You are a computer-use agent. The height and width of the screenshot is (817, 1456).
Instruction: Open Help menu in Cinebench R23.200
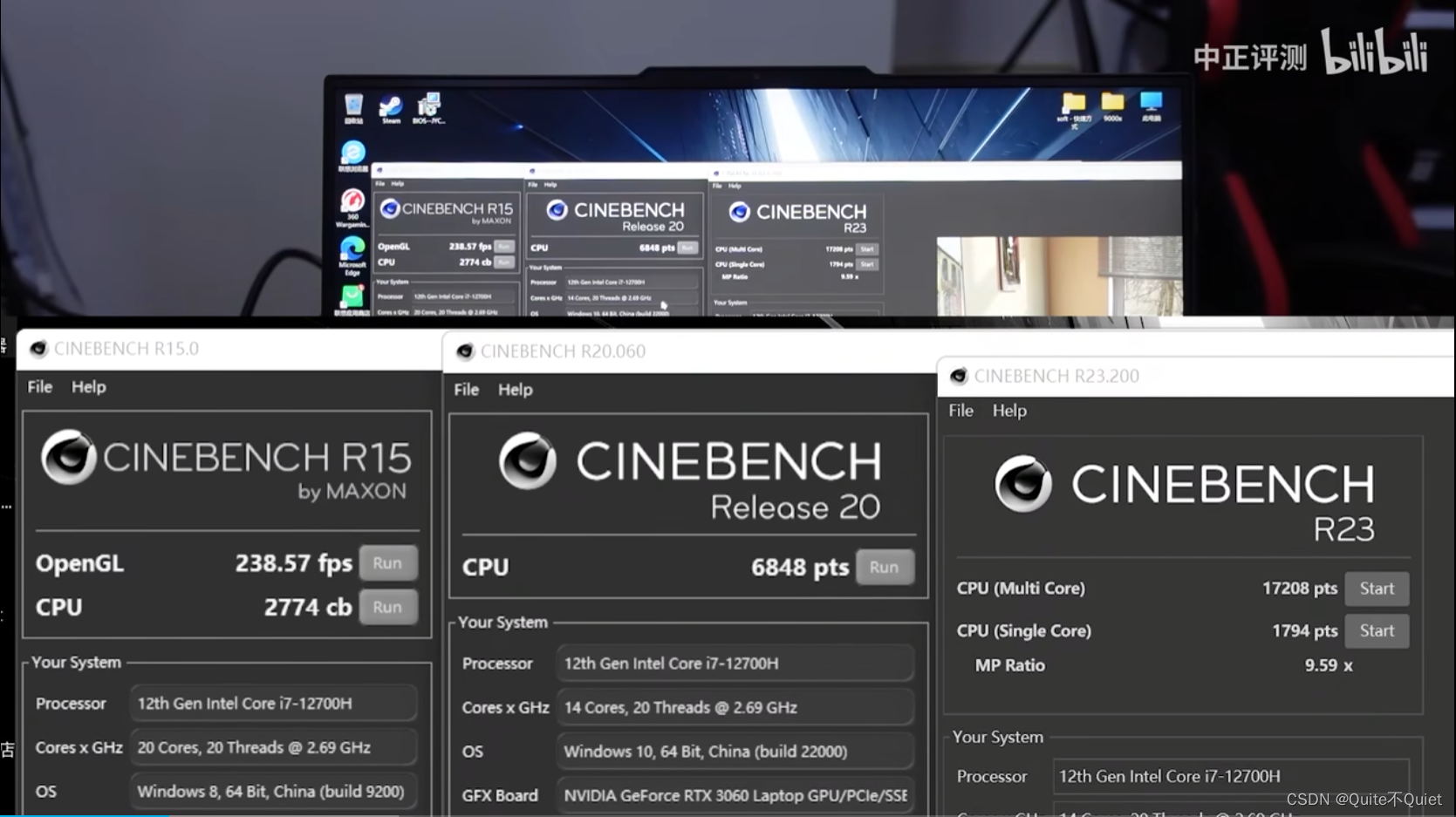pos(1009,411)
